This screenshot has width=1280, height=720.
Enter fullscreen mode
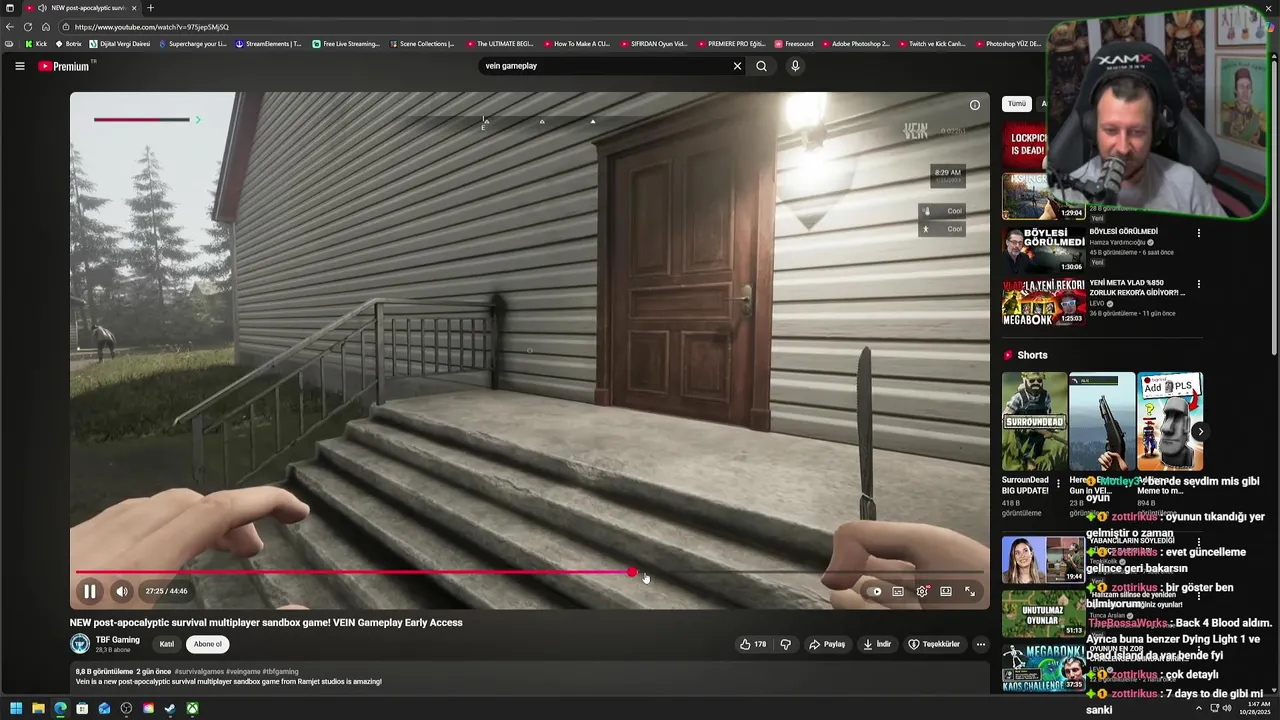970,591
